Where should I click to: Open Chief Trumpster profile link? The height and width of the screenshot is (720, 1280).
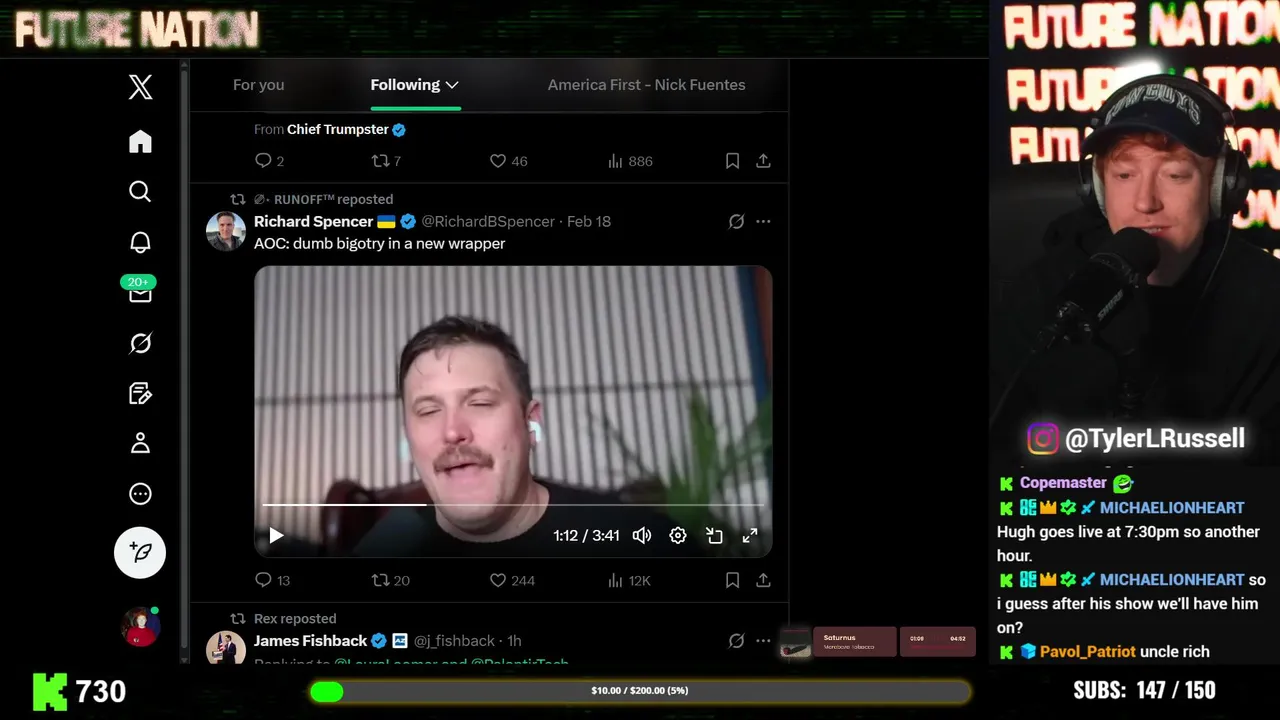[x=338, y=129]
